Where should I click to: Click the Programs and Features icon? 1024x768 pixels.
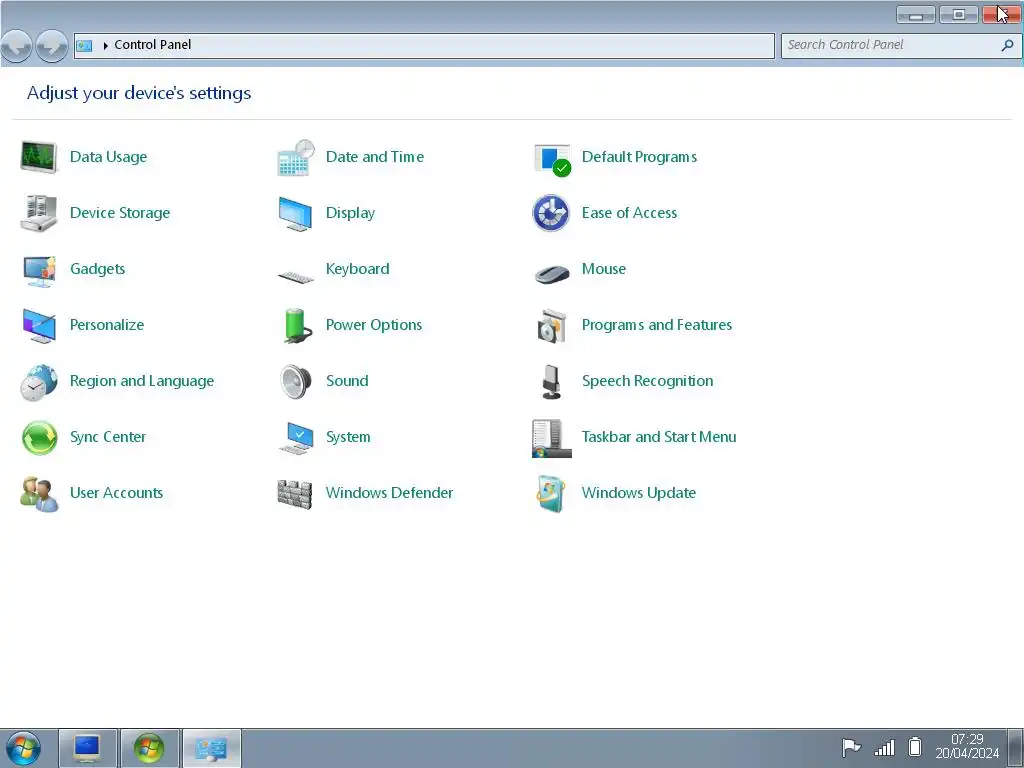pos(552,326)
